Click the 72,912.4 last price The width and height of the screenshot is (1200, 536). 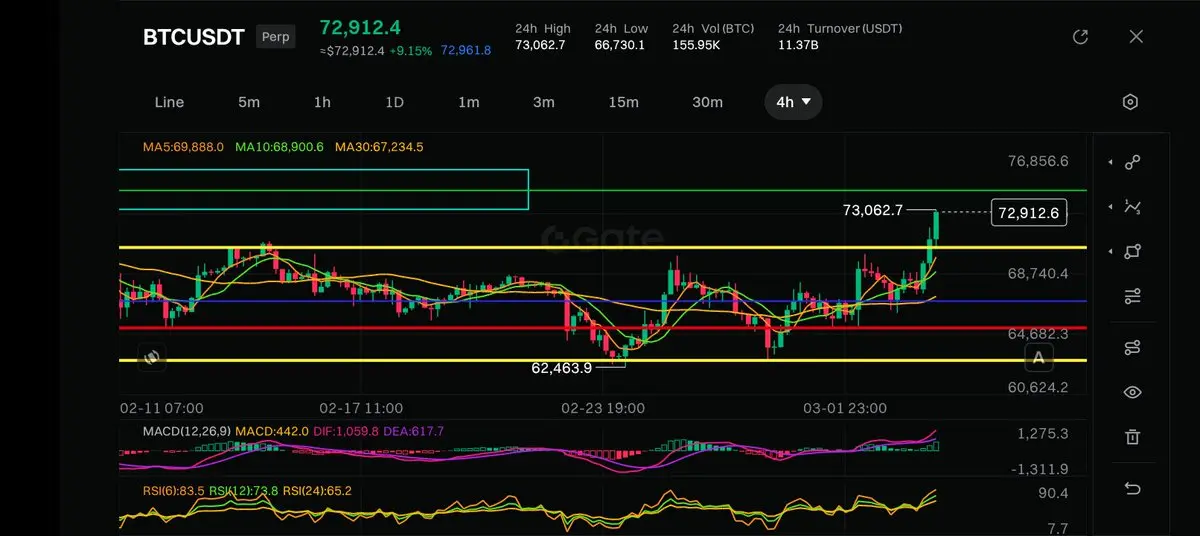[360, 28]
